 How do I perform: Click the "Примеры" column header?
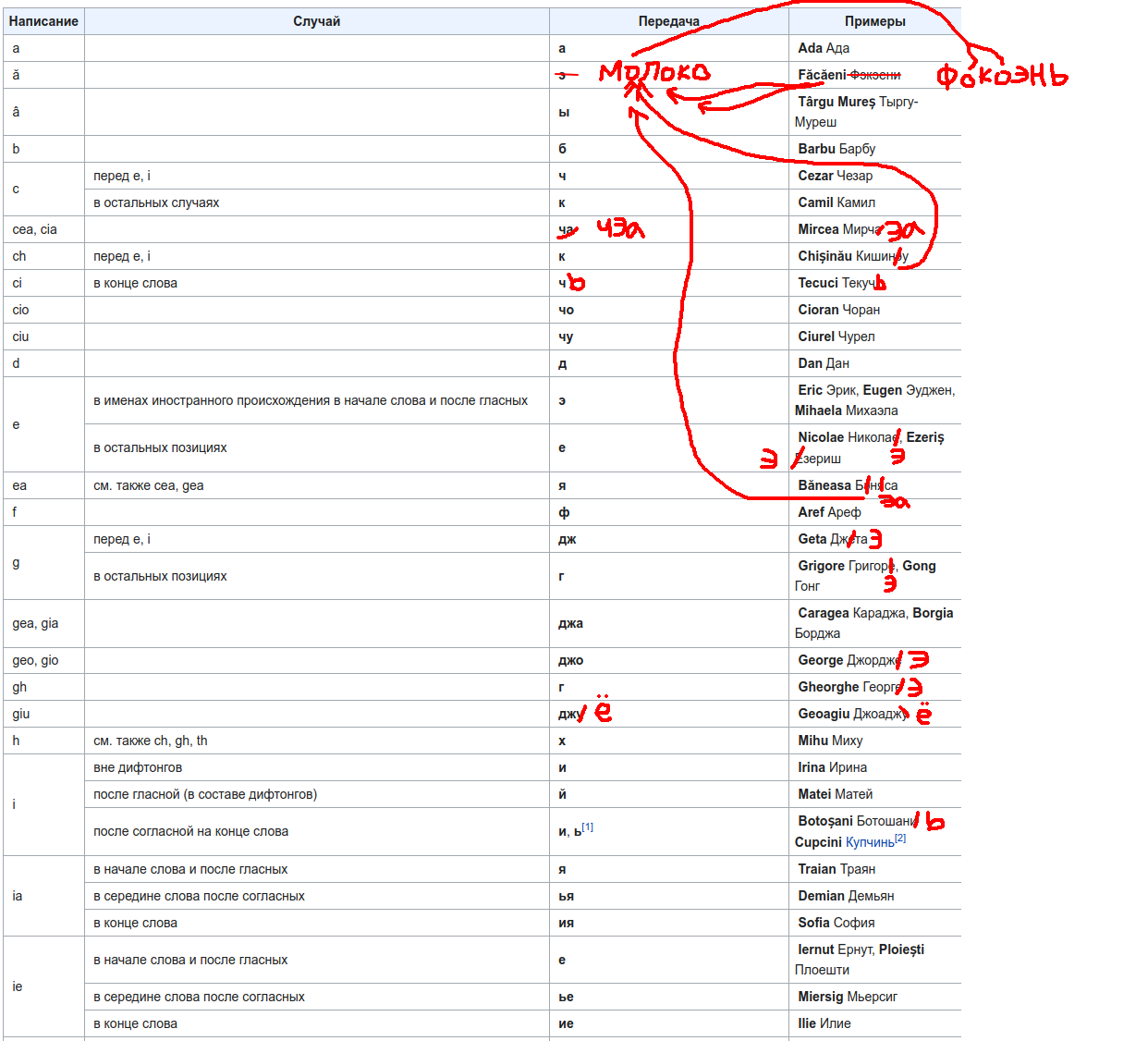click(874, 21)
